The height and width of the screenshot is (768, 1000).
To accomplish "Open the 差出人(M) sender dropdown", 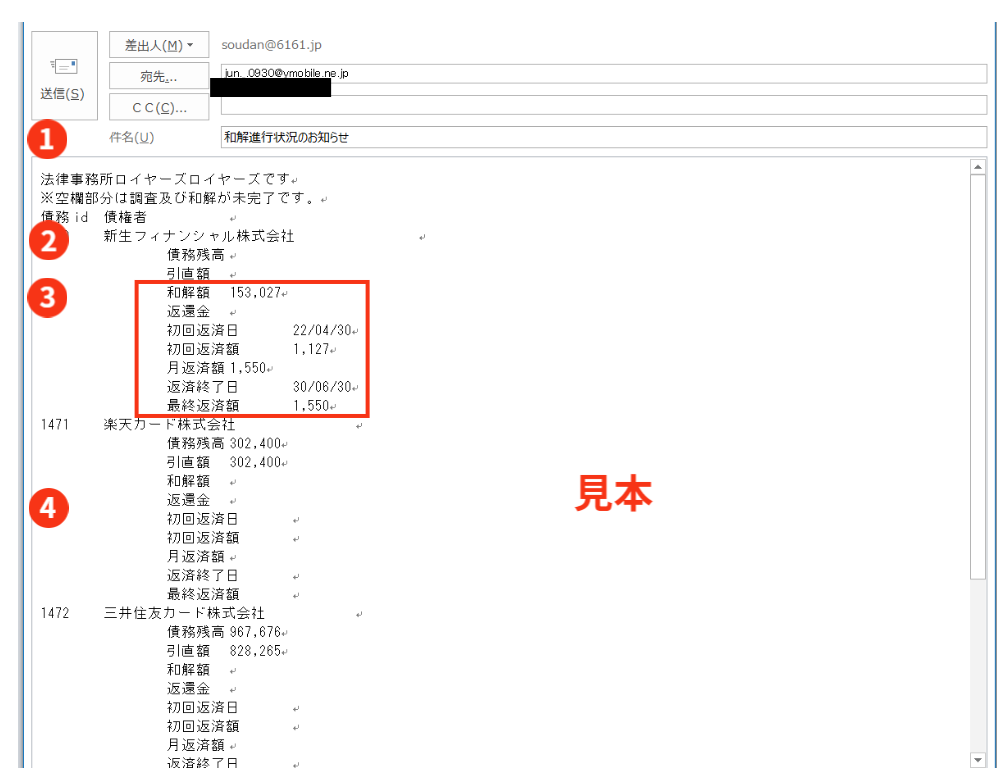I will [x=159, y=45].
